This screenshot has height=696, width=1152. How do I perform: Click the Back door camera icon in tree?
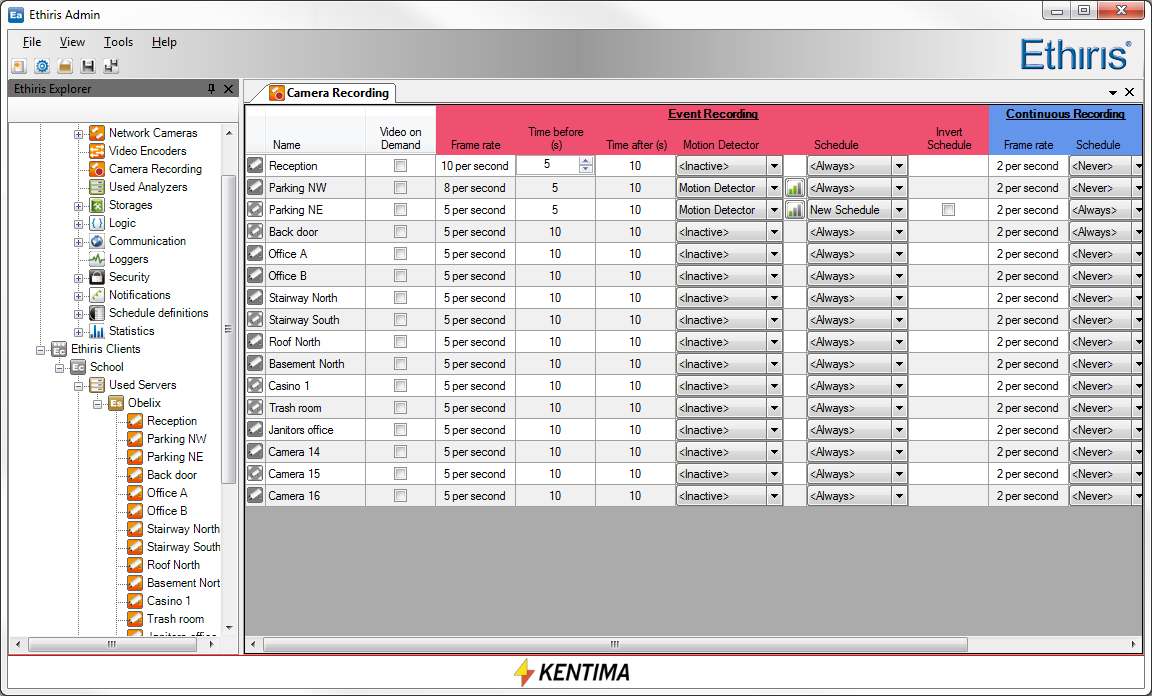135,475
